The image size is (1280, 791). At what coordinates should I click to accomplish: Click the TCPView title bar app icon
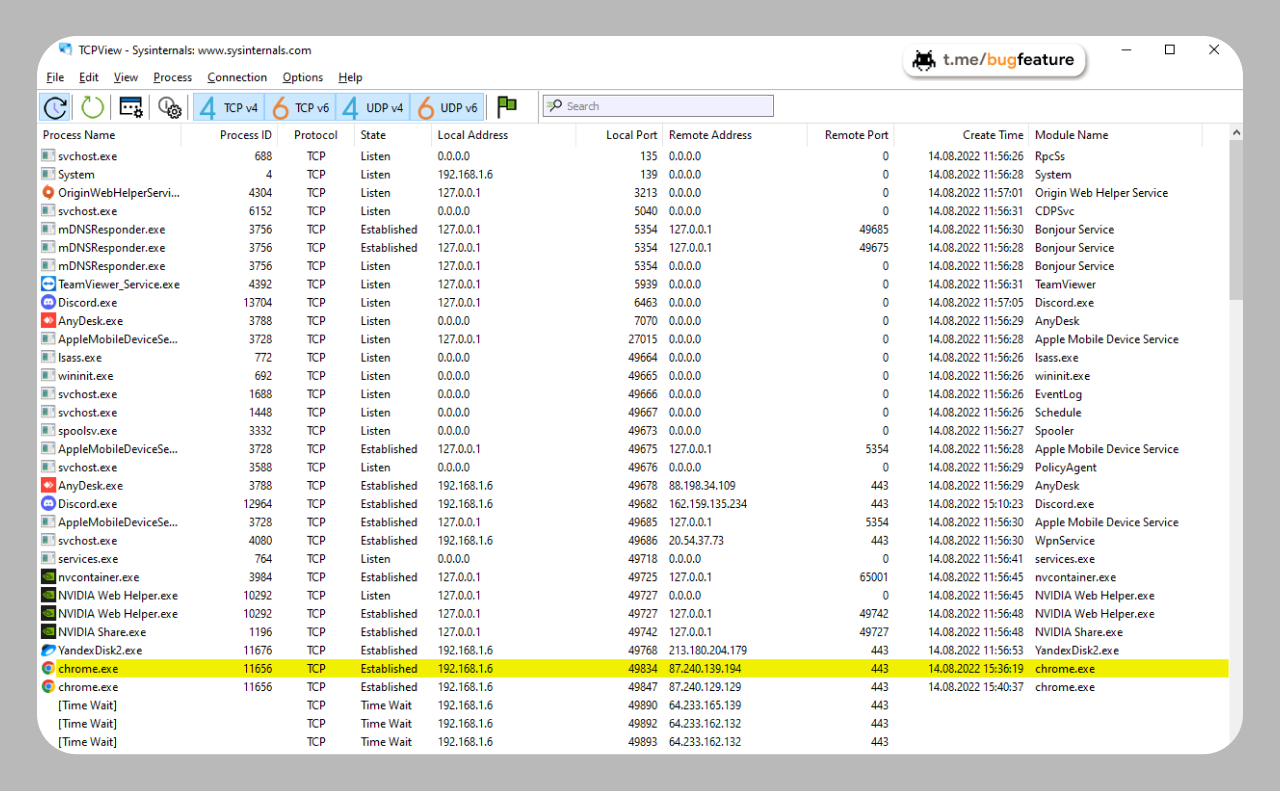pos(65,49)
